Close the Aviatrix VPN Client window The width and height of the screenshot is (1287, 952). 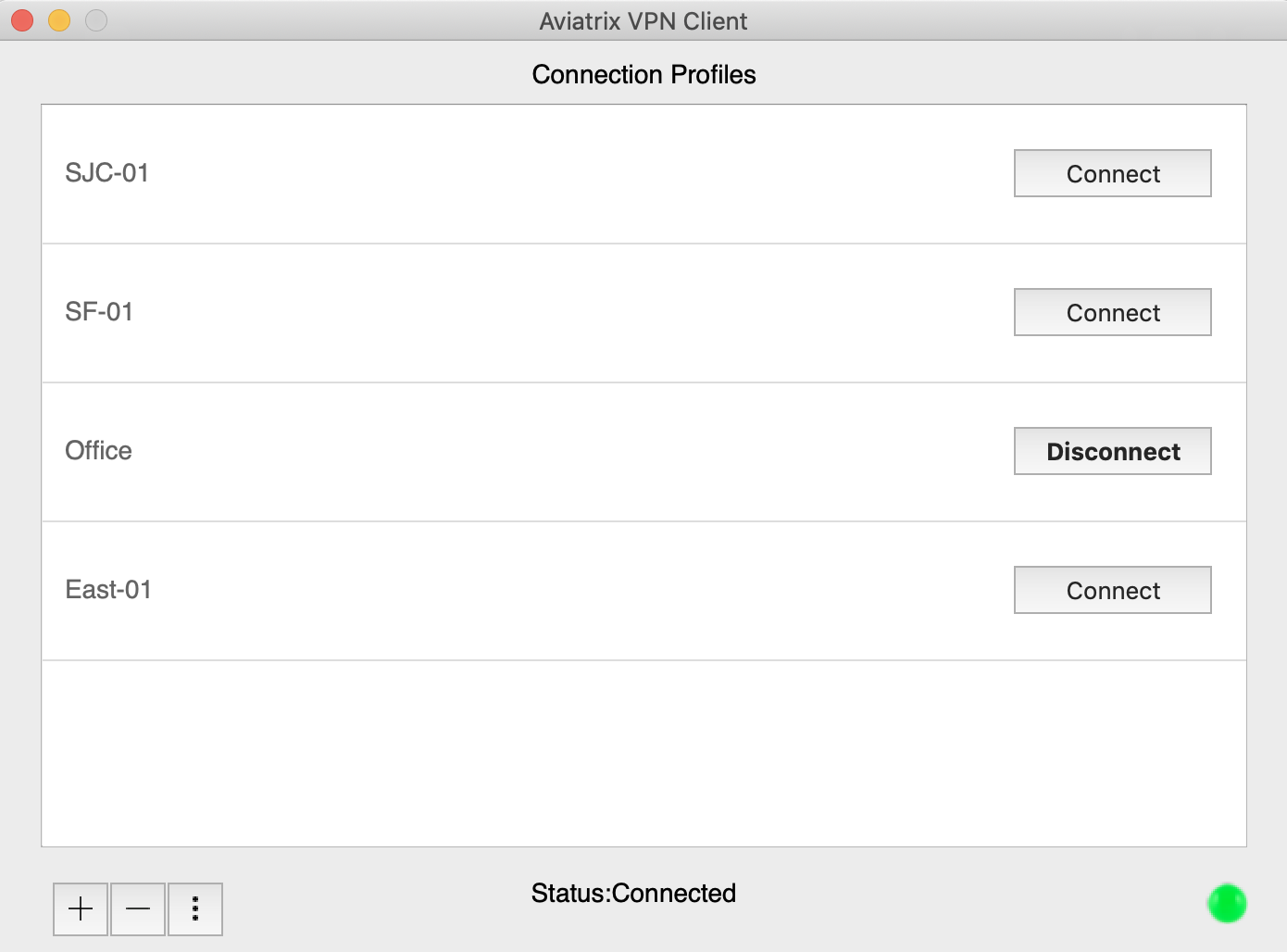point(22,20)
